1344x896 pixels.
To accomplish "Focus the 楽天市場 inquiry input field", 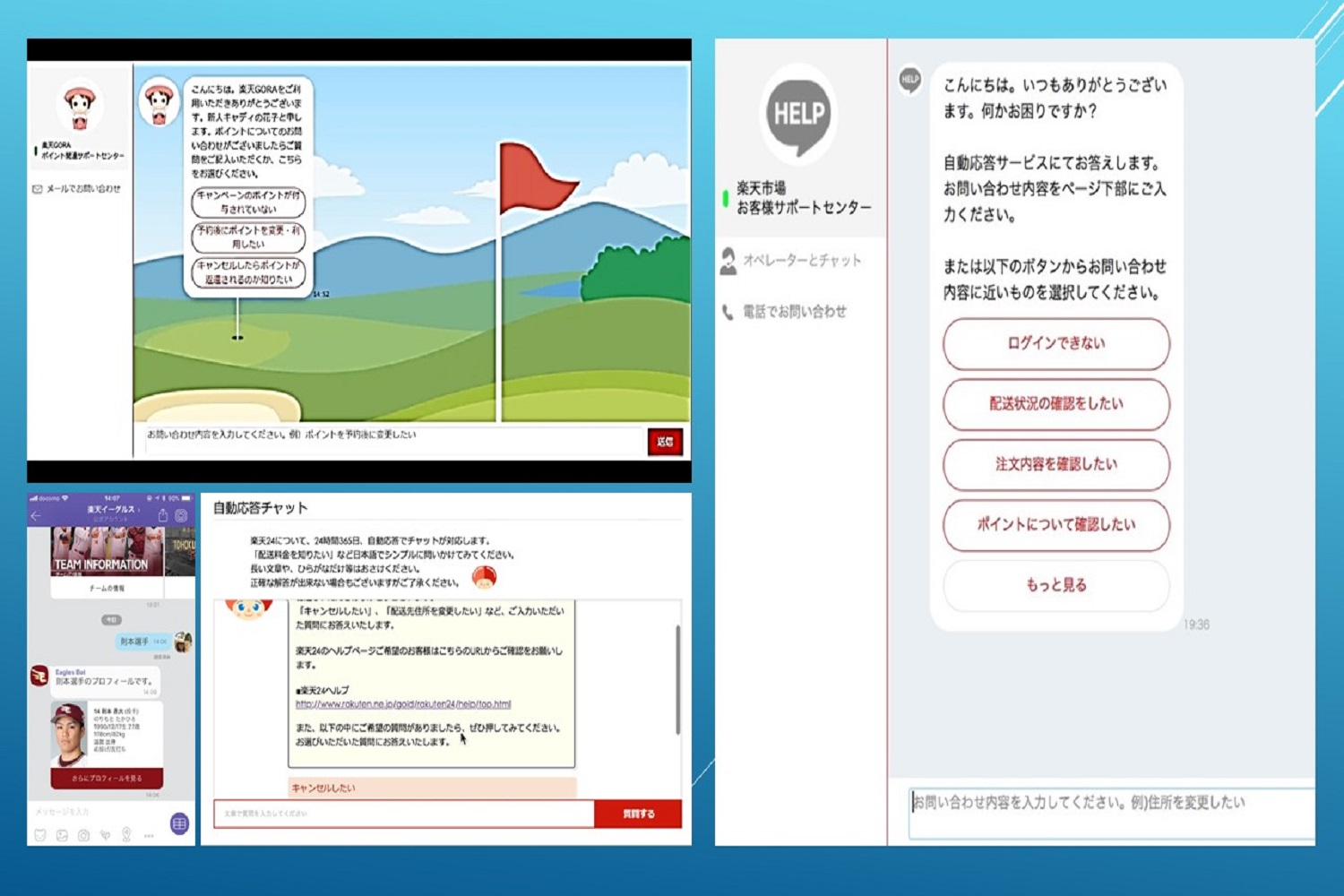I will (x=1111, y=813).
